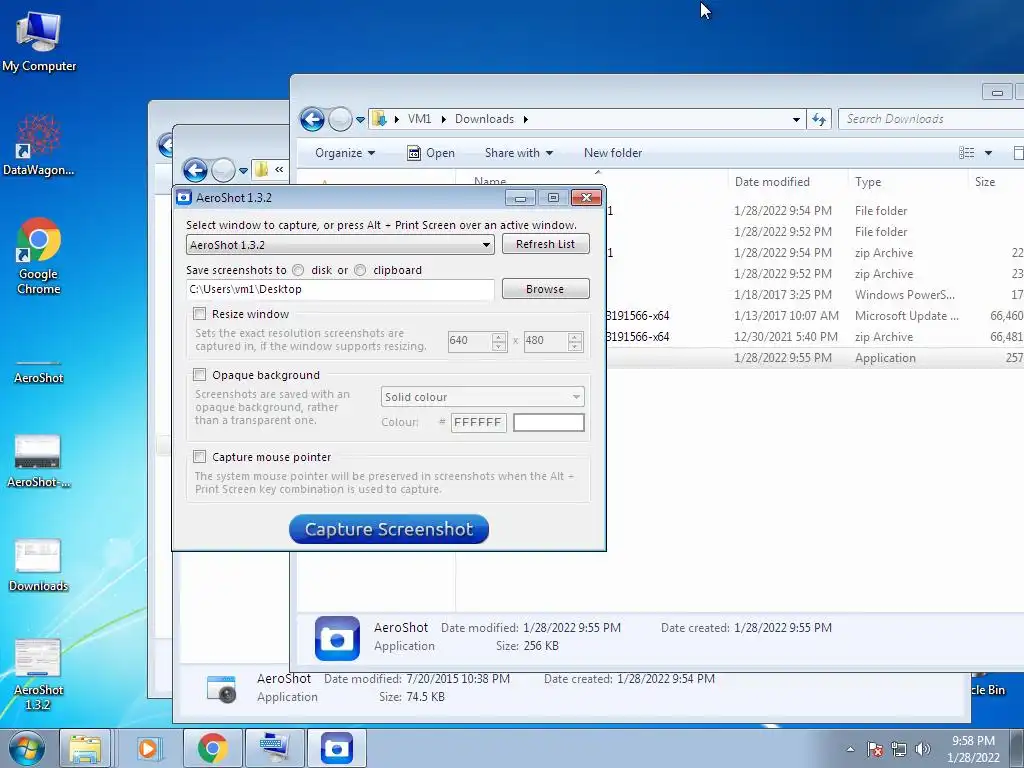Image resolution: width=1024 pixels, height=768 pixels.
Task: Select the Windows PowerS... row dated 1/18/2017
Action: coord(815,295)
